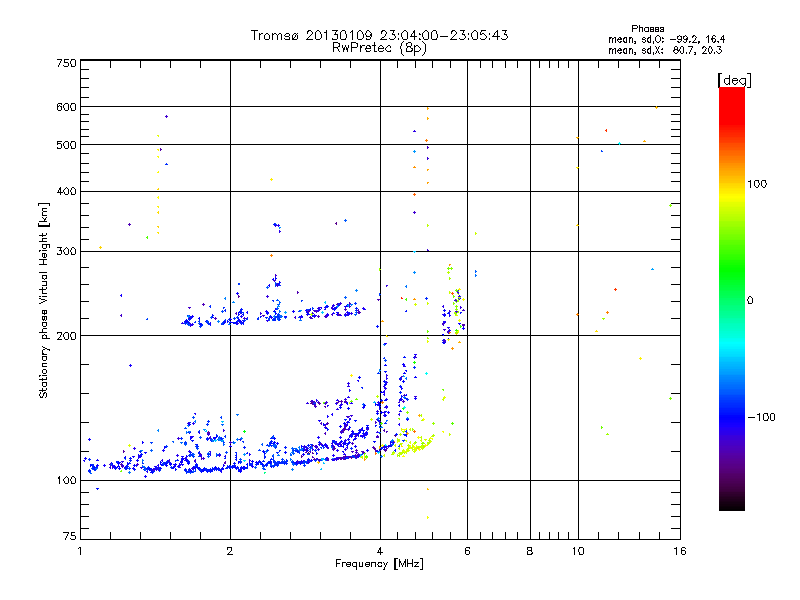Click the y-axis tick label '200'
The height and width of the screenshot is (600, 800).
tap(67, 336)
